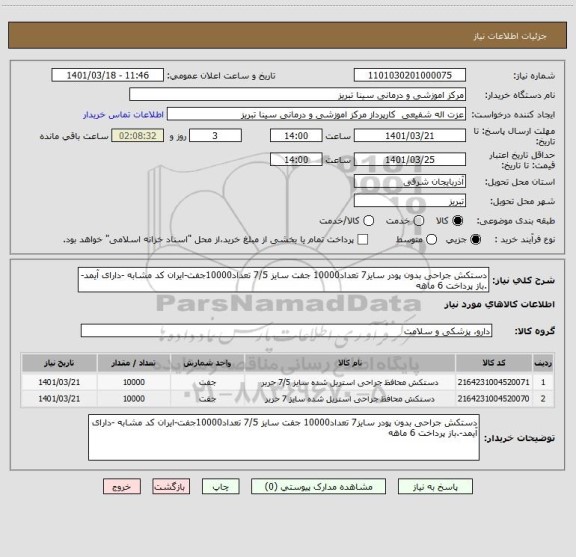The image size is (576, 557).
Task: Click the 'واحد شمارش' column header
Action: (x=207, y=363)
